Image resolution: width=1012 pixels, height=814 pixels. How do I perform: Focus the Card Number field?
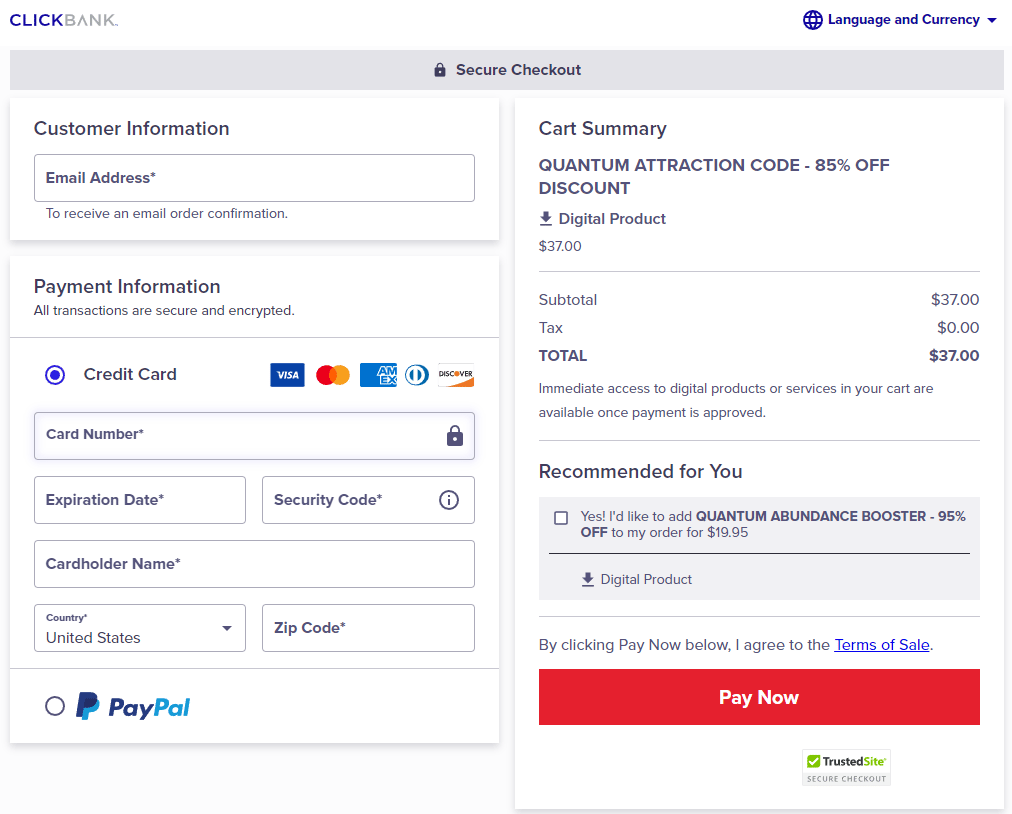[240, 436]
